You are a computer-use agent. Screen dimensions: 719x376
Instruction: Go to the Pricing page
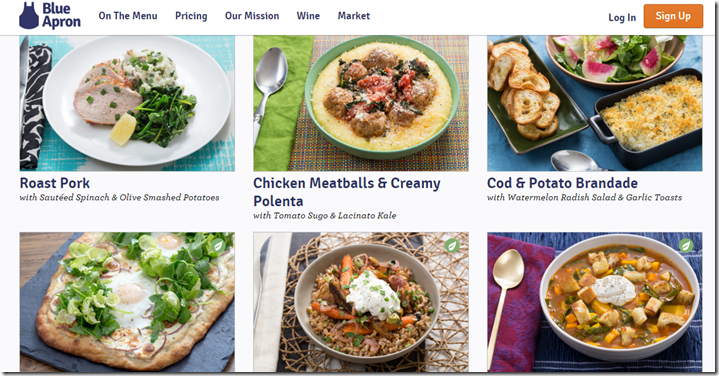191,16
